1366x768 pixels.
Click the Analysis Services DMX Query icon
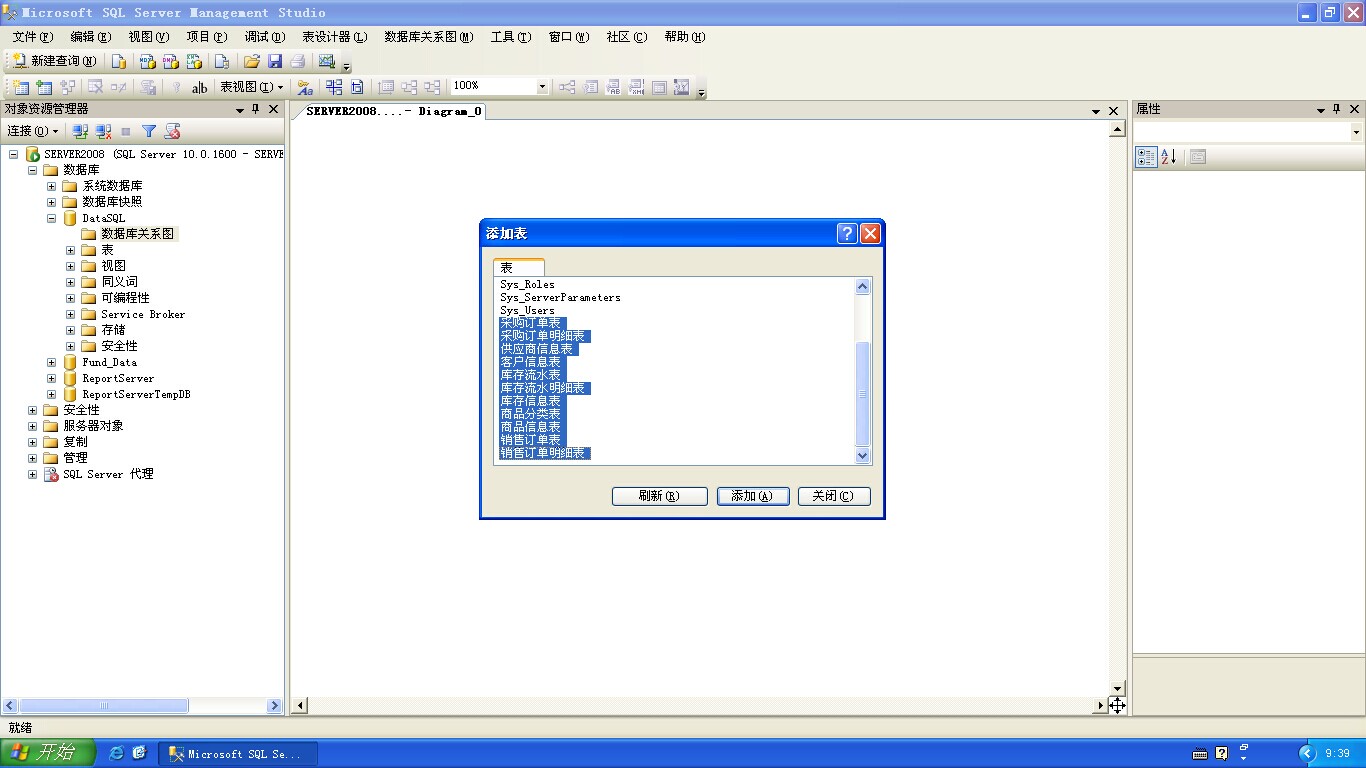[171, 61]
